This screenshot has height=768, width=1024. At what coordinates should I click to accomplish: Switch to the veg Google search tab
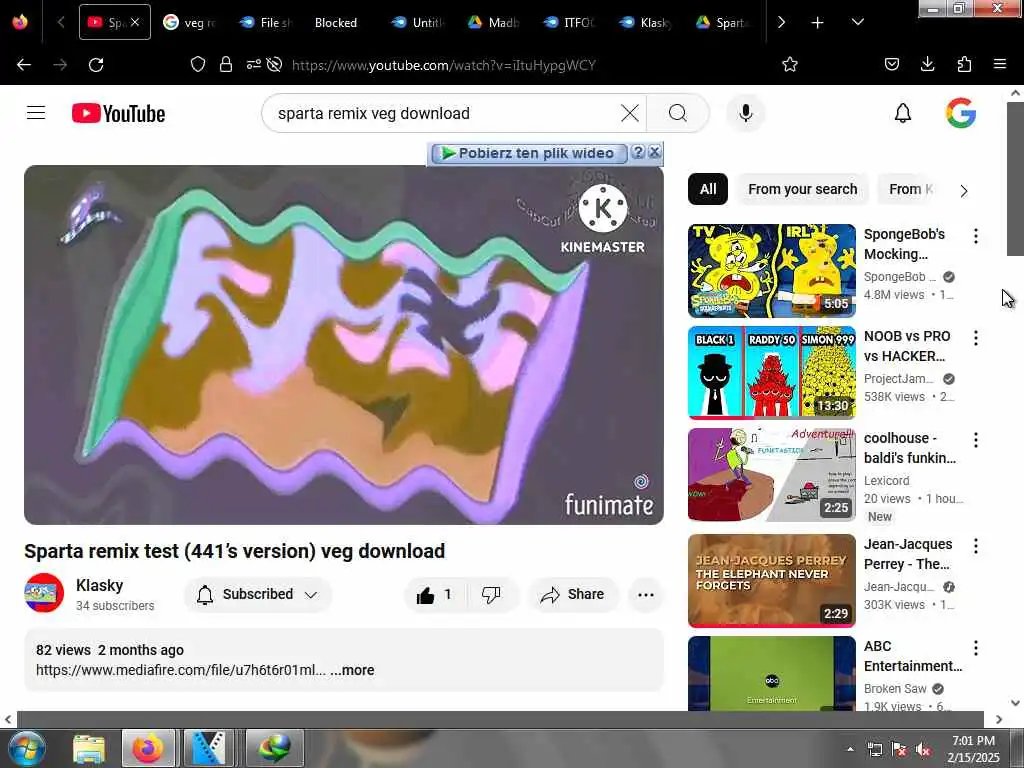coord(189,22)
